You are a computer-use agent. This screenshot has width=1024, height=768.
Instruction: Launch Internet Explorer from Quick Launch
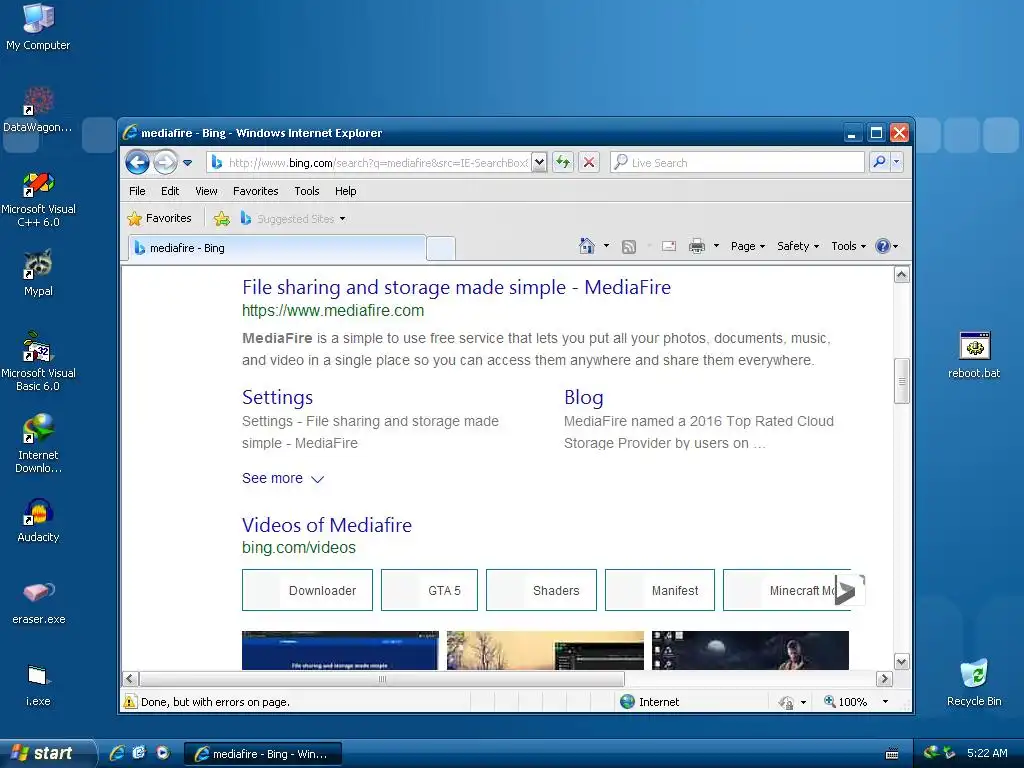click(x=117, y=753)
